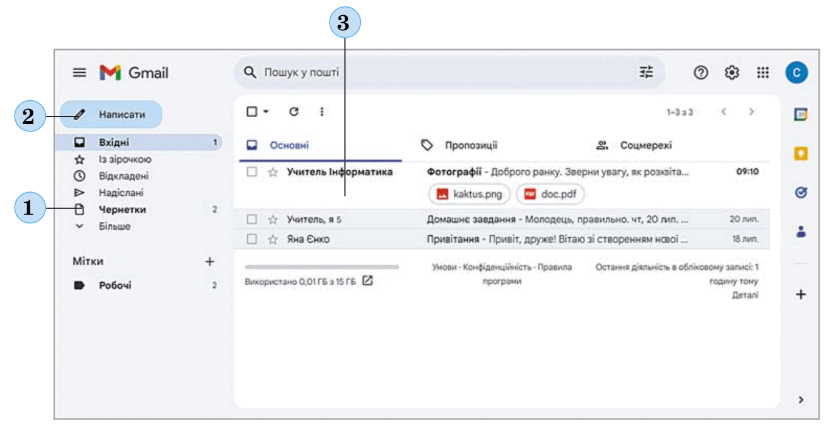Open Settings gear icon

[x=732, y=72]
